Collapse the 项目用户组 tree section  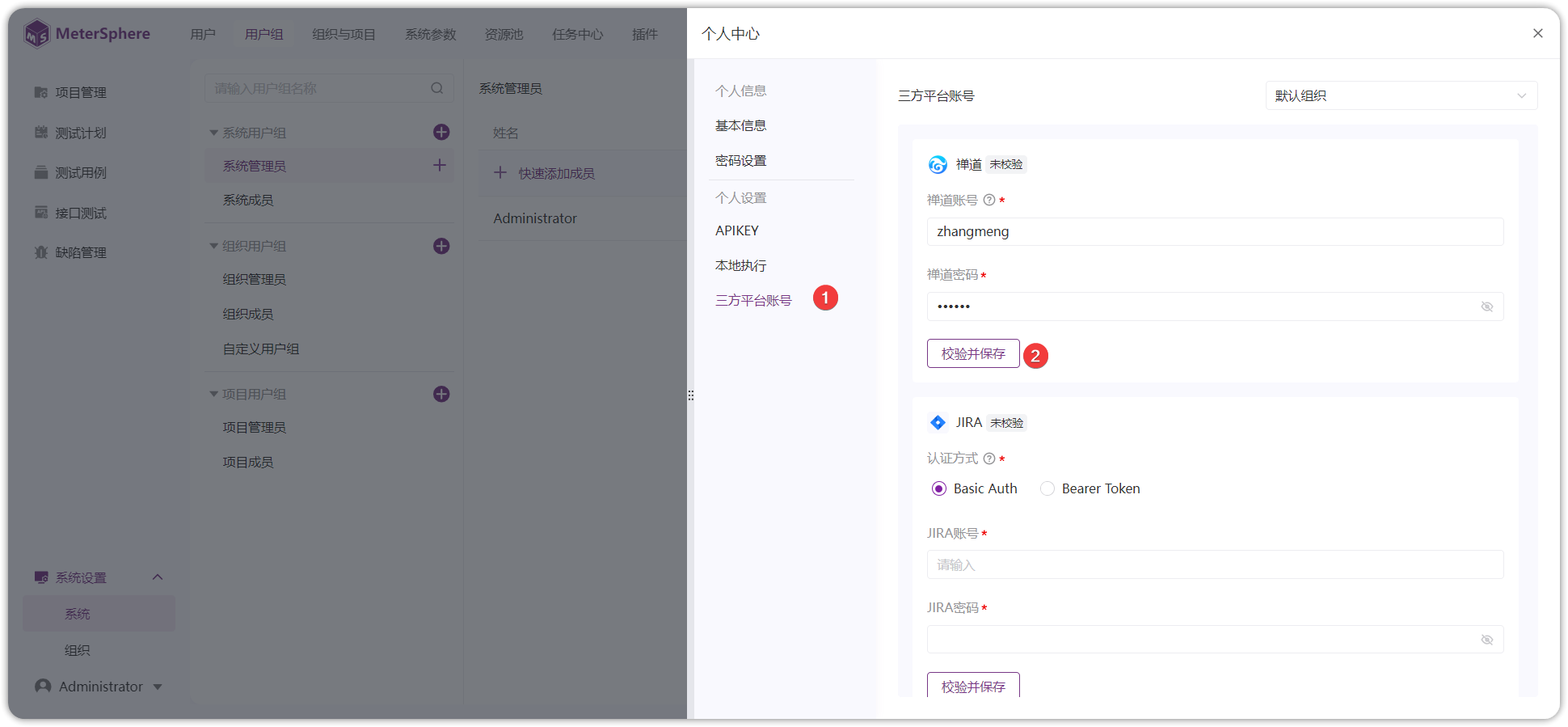(x=213, y=394)
